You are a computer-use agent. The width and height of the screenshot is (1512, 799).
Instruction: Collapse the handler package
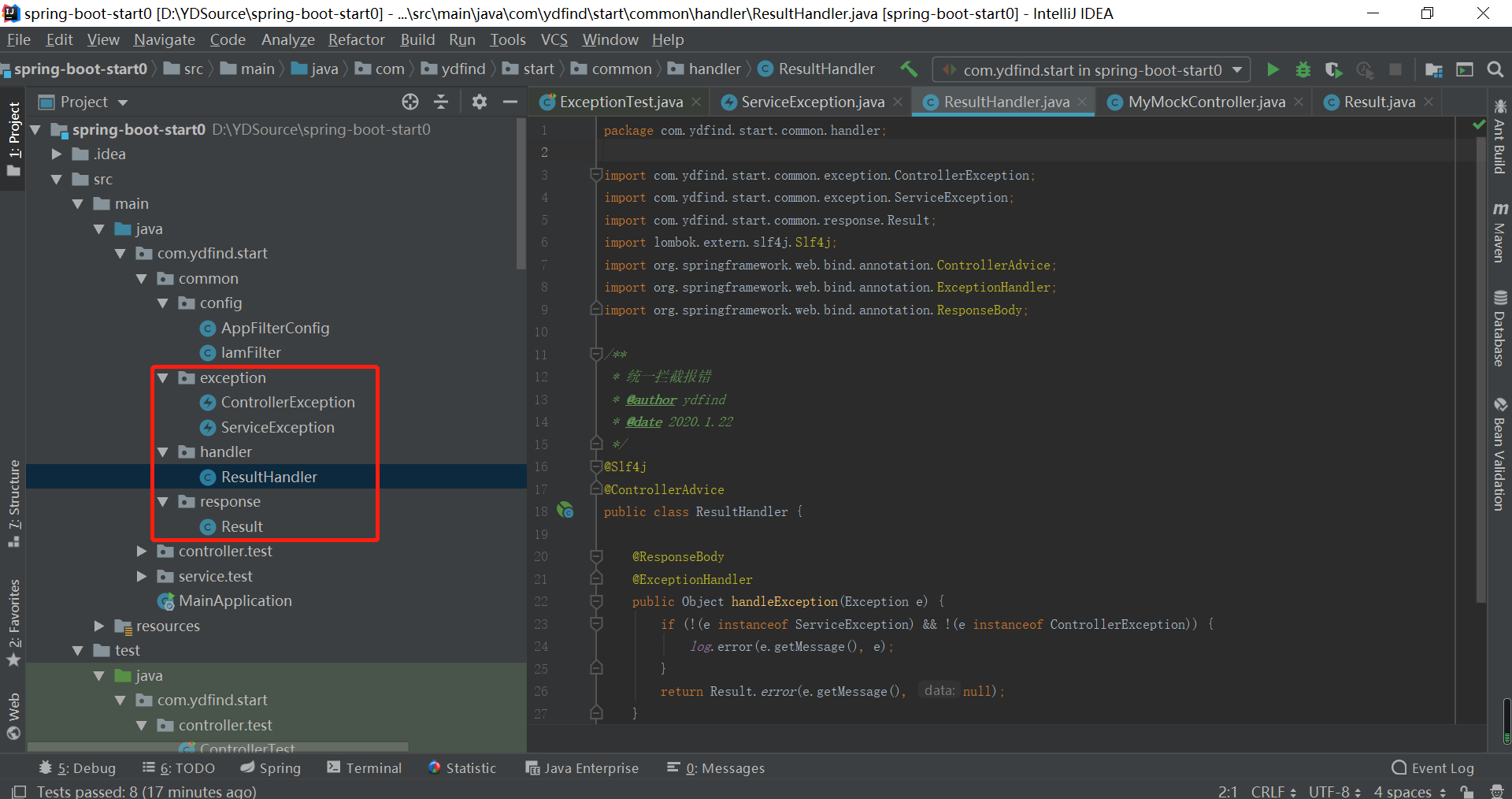pos(163,452)
